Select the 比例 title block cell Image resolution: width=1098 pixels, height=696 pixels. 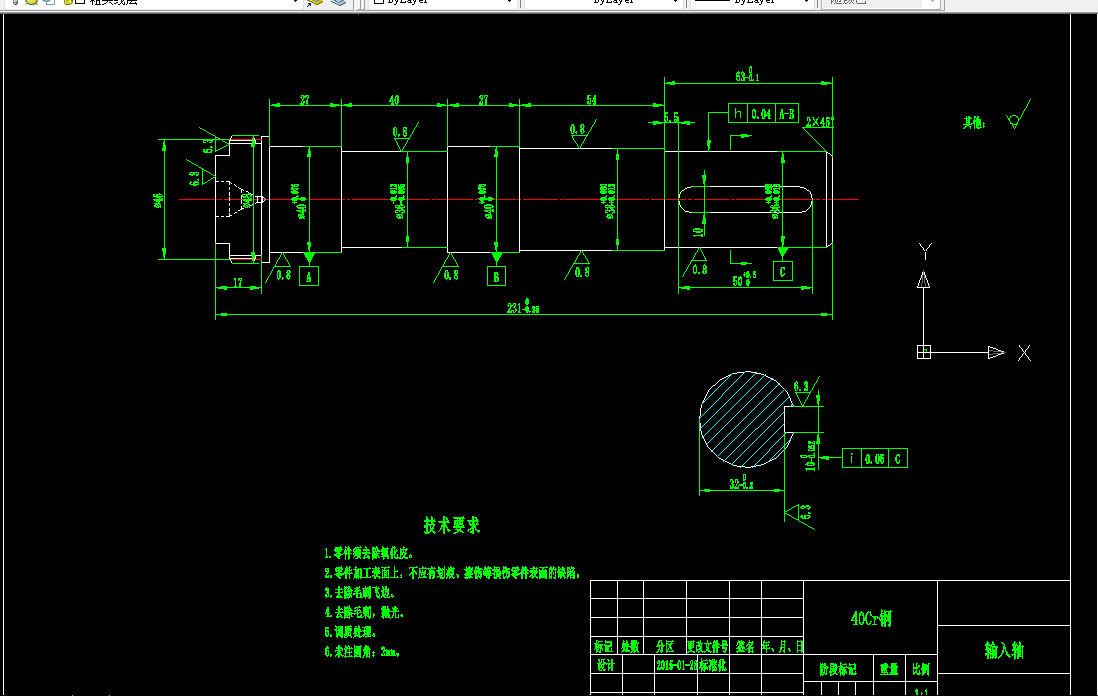(921, 669)
